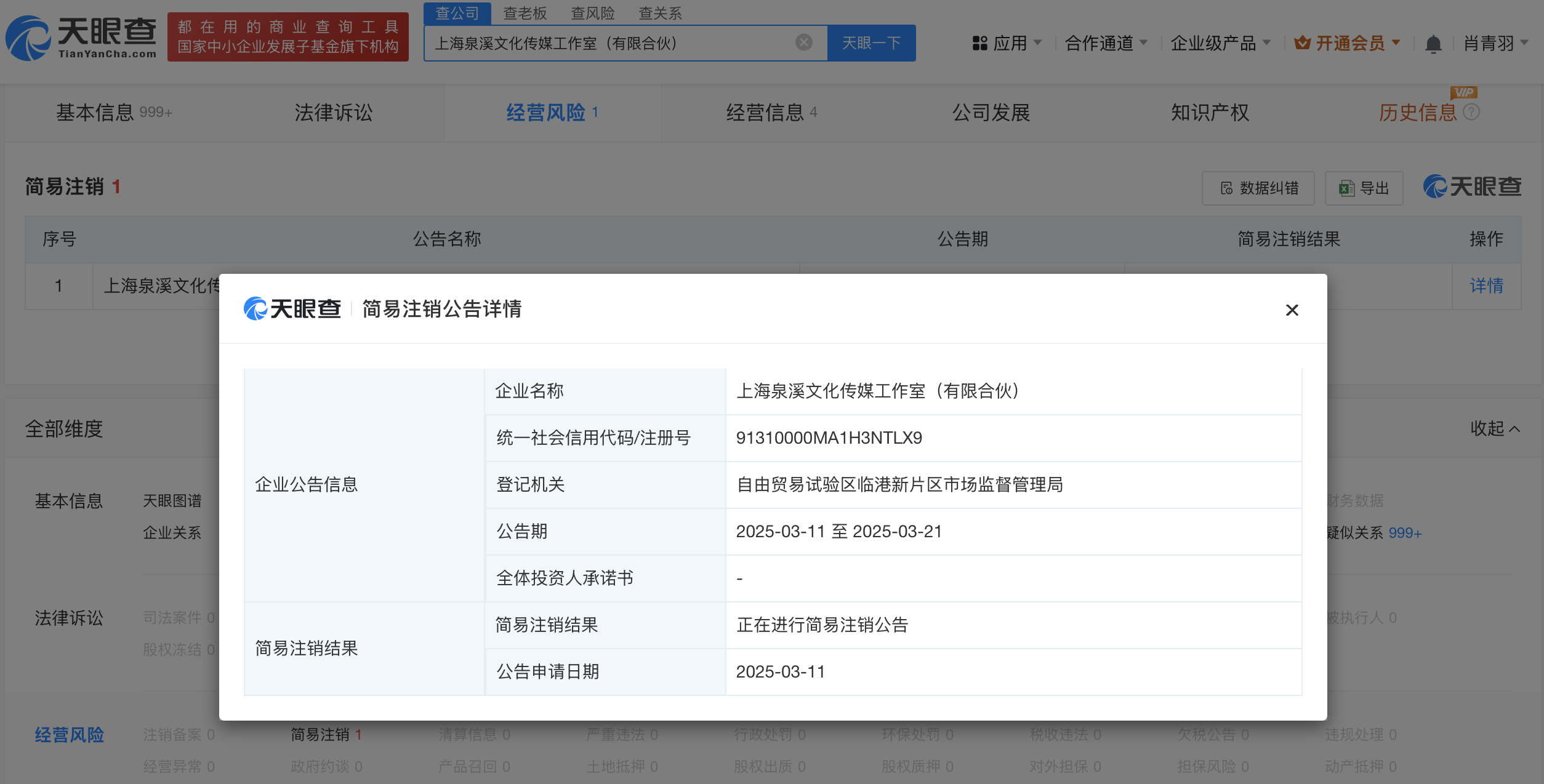
Task: Clear the search box text
Action: tap(803, 42)
